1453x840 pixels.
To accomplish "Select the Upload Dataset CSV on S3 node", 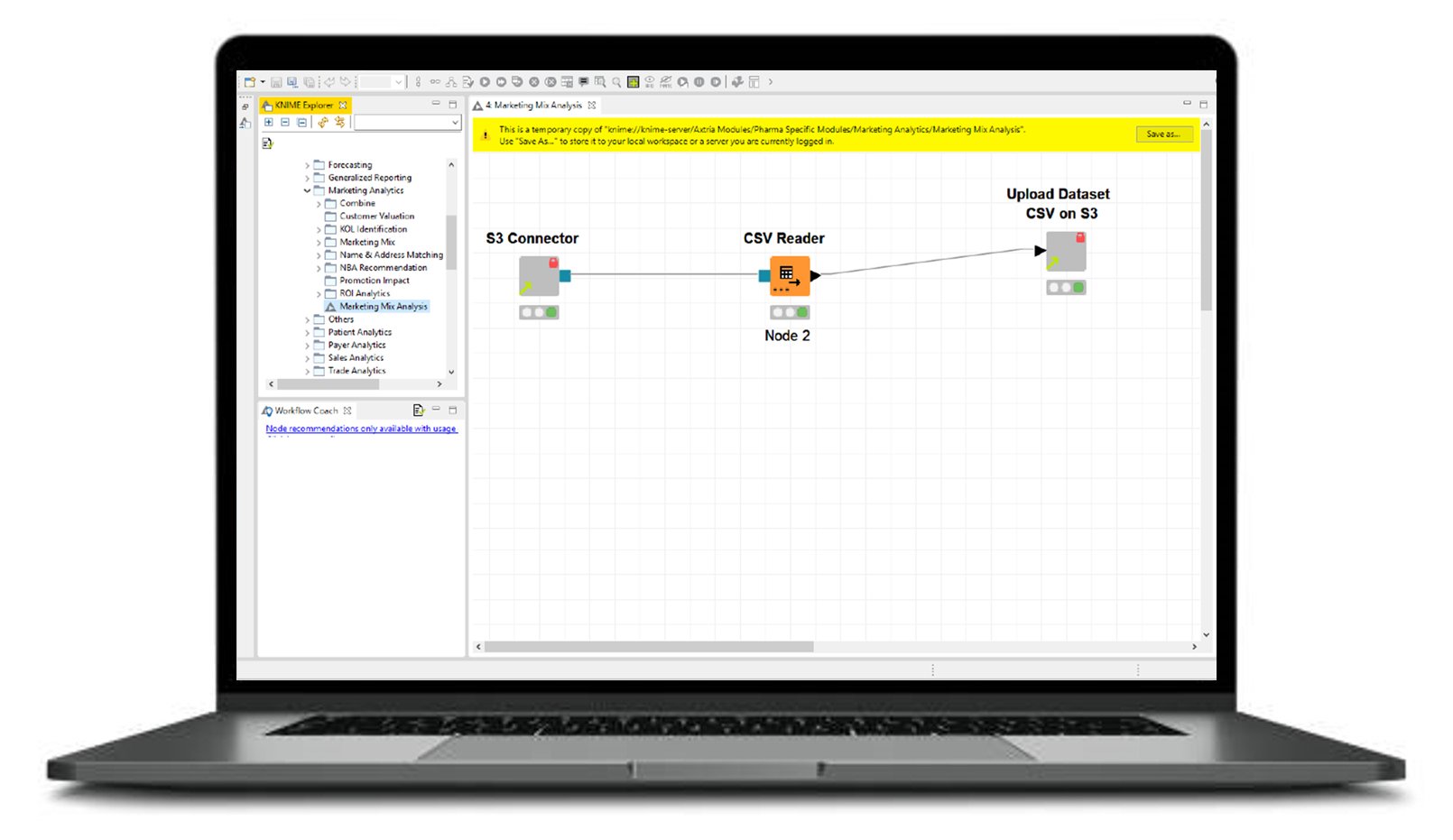I will coord(1066,251).
